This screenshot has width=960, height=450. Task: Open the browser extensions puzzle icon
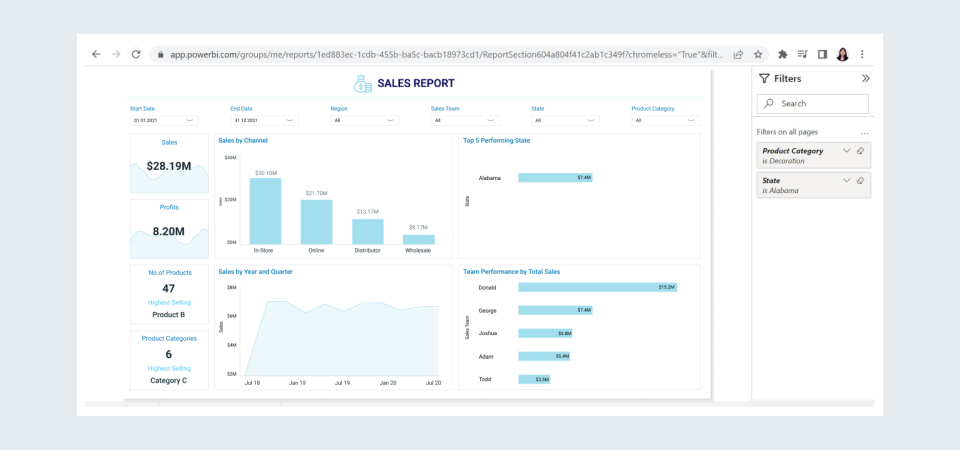click(x=782, y=54)
